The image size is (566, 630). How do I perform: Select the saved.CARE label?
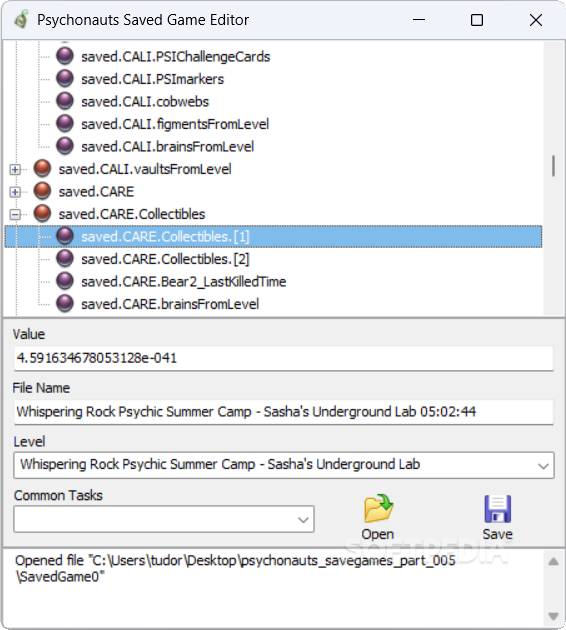click(96, 192)
